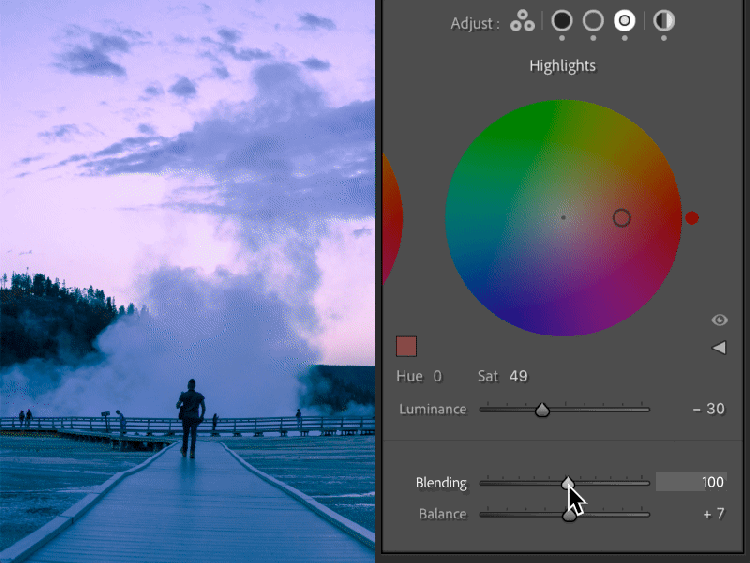This screenshot has width=750, height=563.
Task: Click the Balance slider handle
Action: point(569,515)
